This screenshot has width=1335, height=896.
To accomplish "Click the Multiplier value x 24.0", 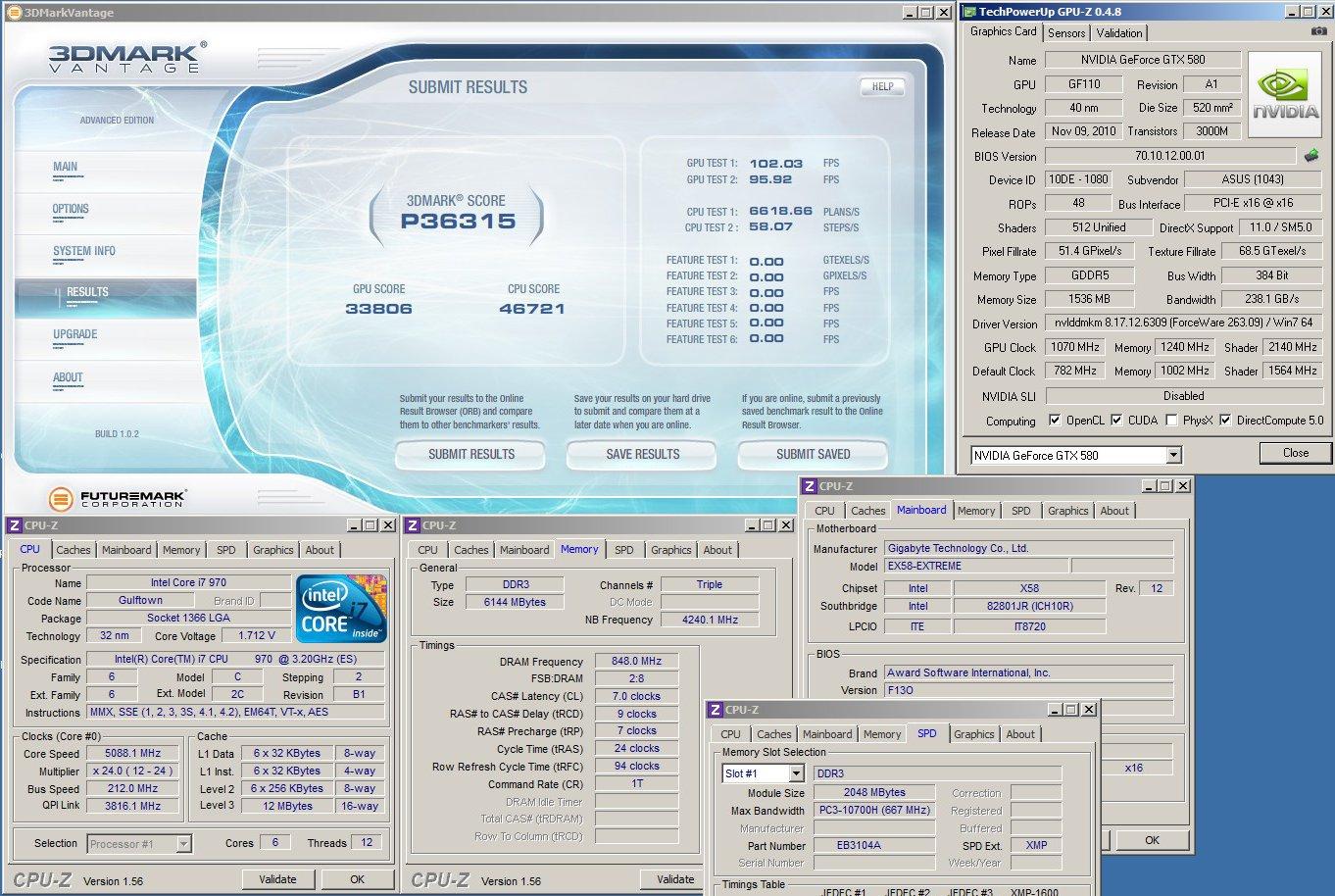I will pyautogui.click(x=133, y=772).
